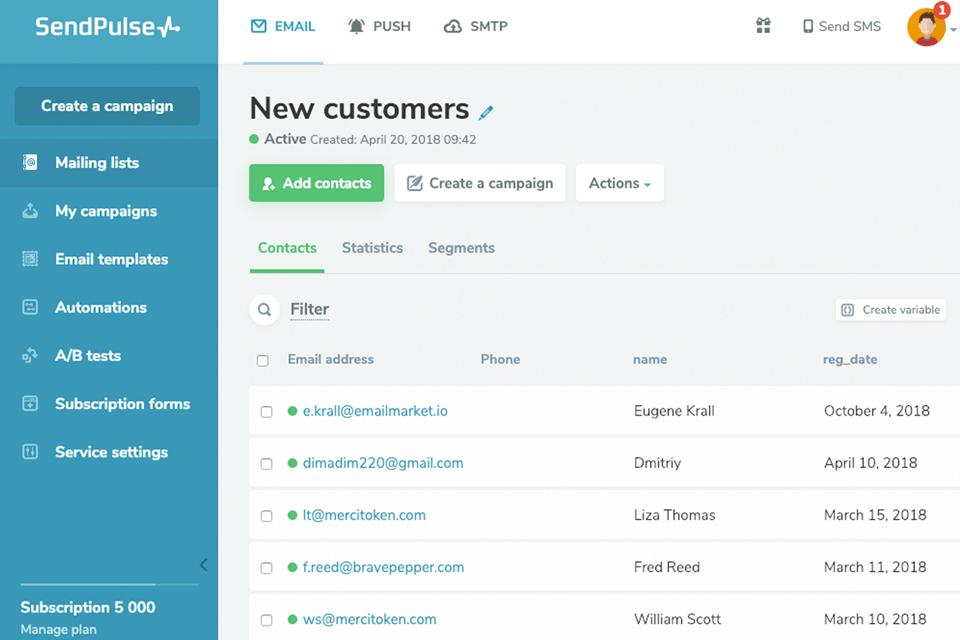Click the name cell Eugene Krall
960x640 pixels.
[674, 411]
